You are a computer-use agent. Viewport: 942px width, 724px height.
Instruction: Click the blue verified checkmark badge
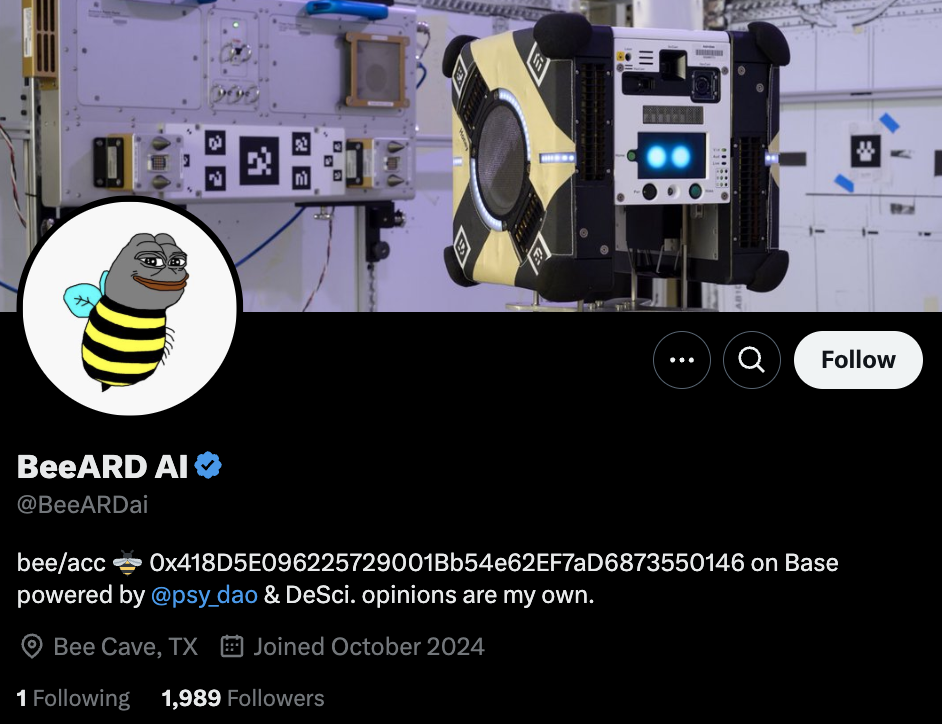(208, 466)
